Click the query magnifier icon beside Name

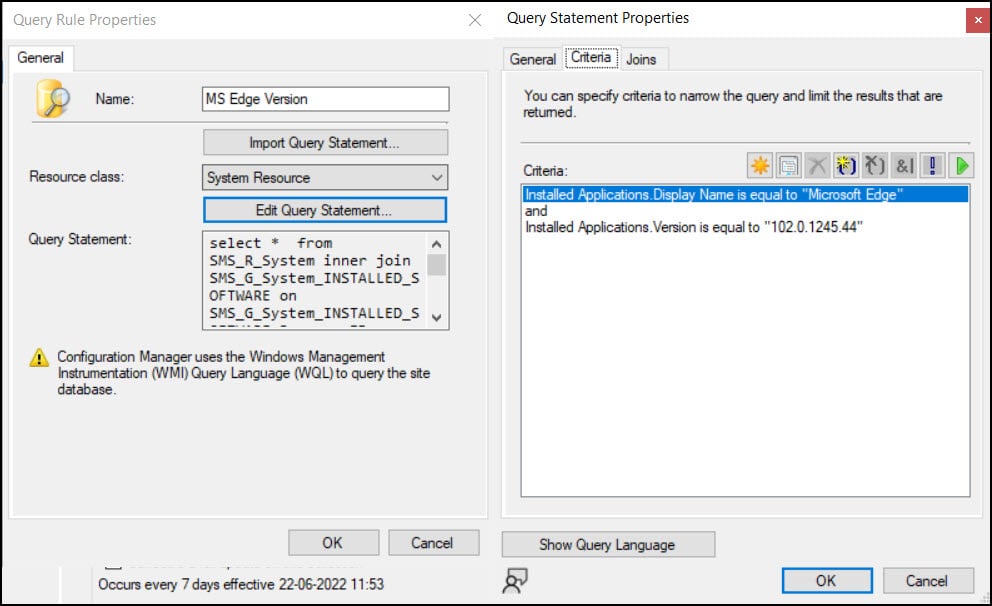53,99
